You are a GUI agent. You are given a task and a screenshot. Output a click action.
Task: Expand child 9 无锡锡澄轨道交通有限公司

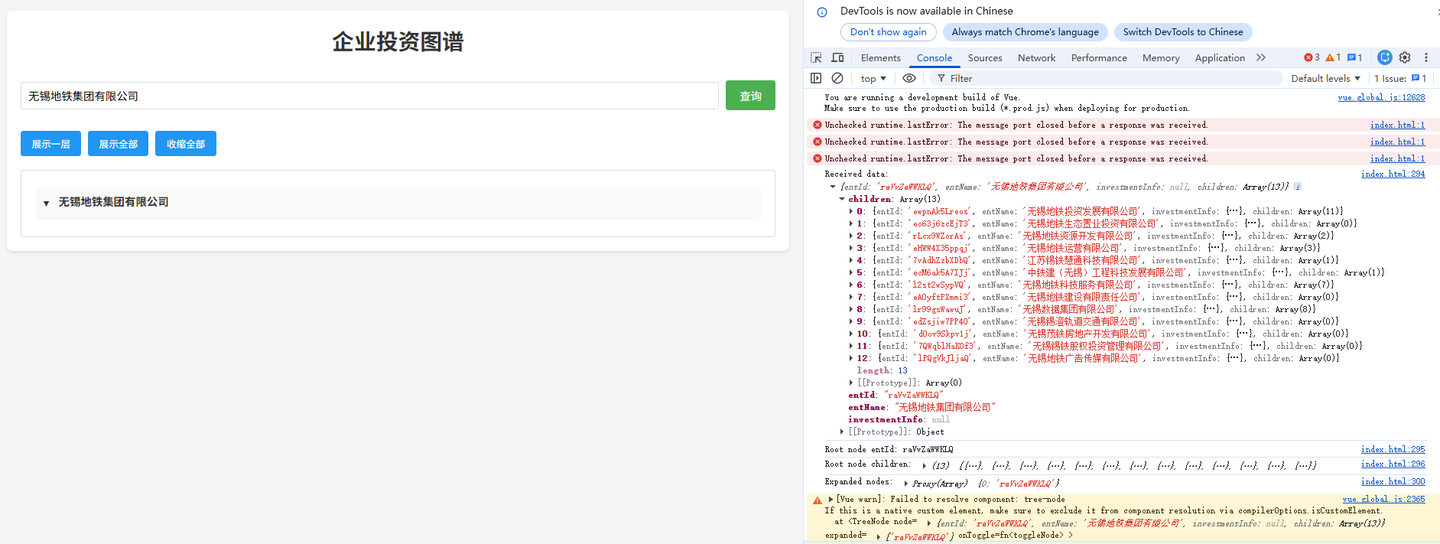(851, 321)
